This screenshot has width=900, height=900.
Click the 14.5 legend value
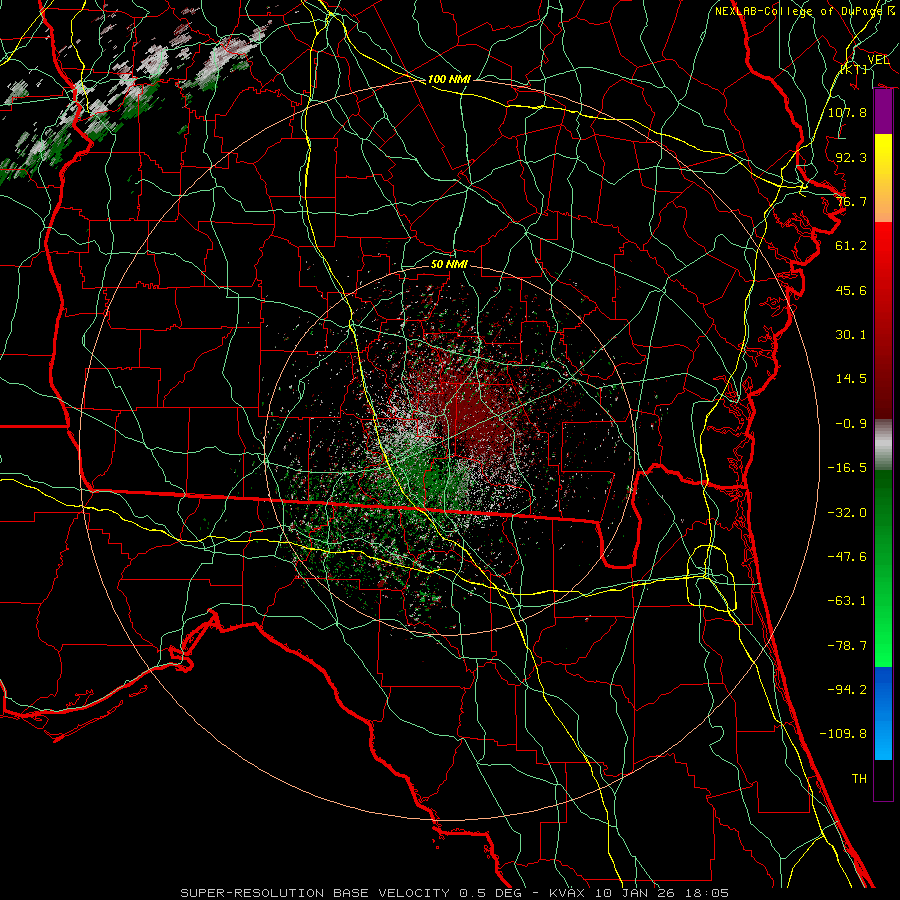click(x=851, y=379)
